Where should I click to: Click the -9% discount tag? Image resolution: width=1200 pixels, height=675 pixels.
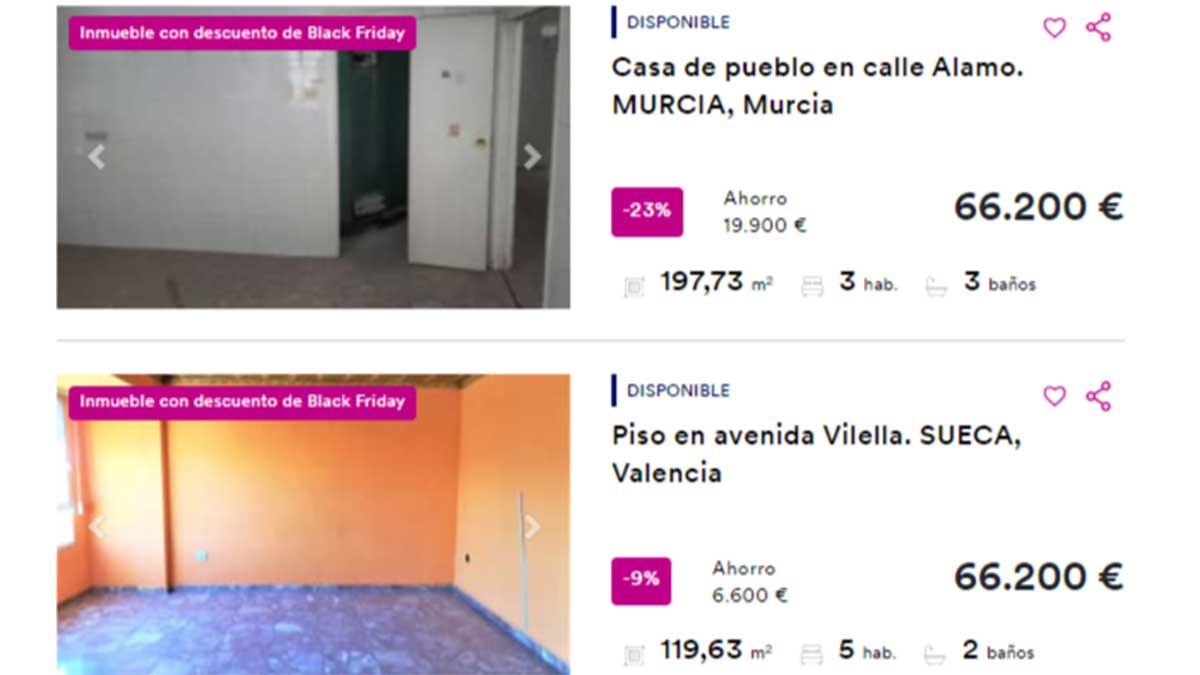click(641, 581)
